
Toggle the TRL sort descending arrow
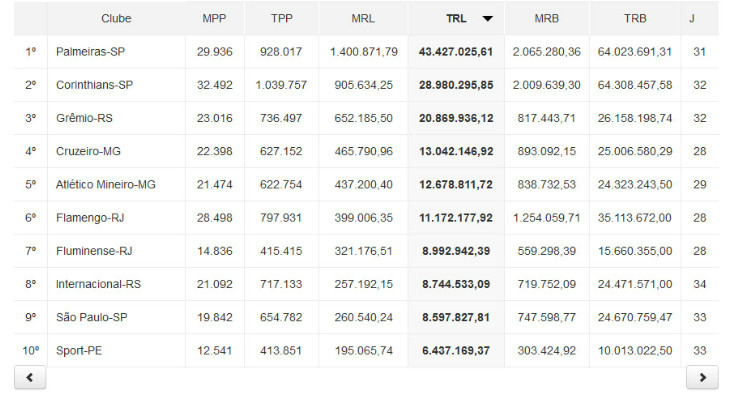[x=487, y=19]
